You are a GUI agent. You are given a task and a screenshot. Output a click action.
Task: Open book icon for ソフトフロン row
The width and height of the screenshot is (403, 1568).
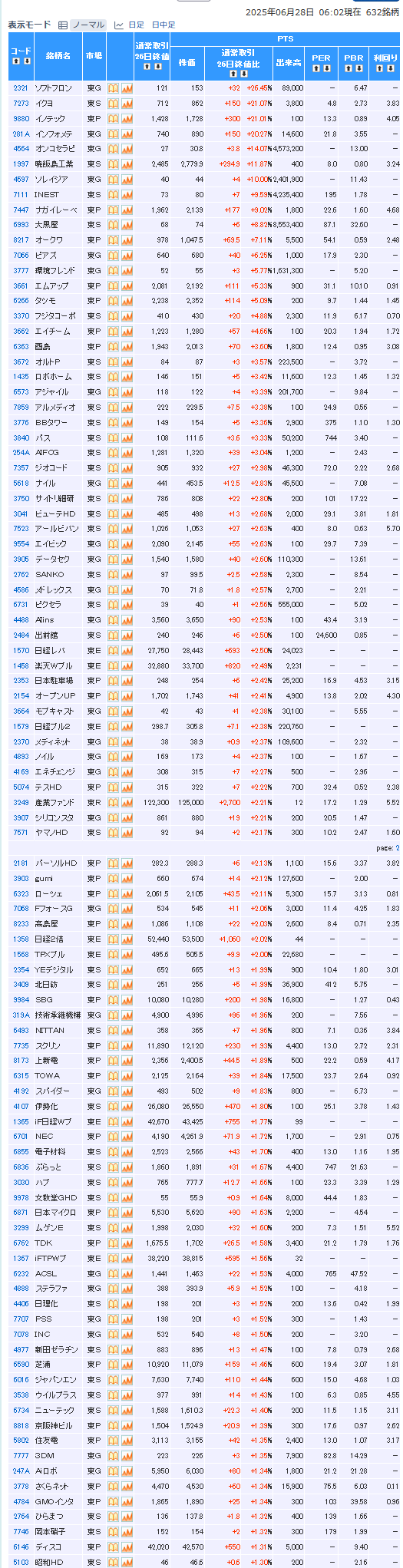(x=113, y=87)
